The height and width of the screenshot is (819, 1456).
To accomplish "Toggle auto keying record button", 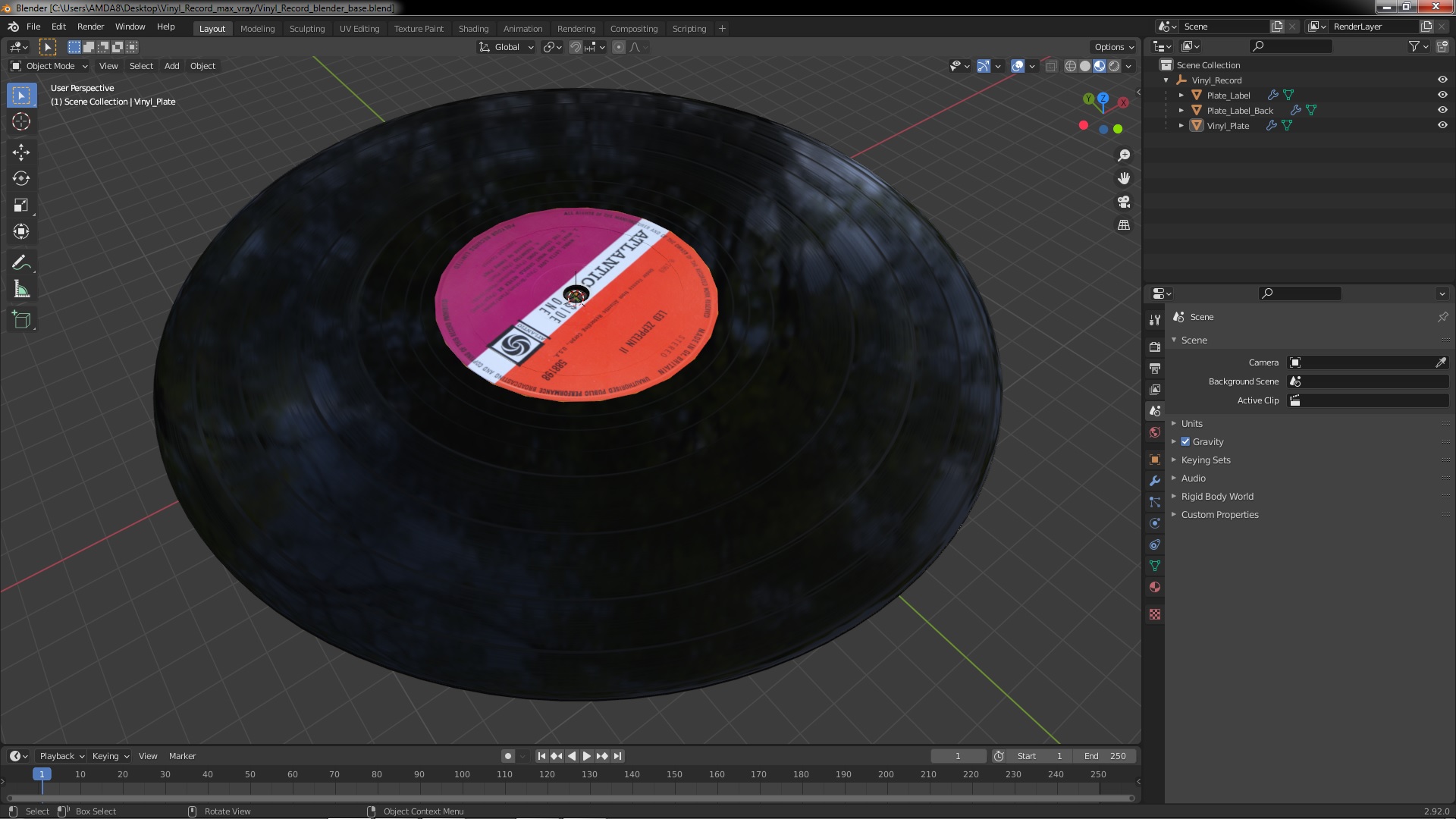I will click(508, 756).
